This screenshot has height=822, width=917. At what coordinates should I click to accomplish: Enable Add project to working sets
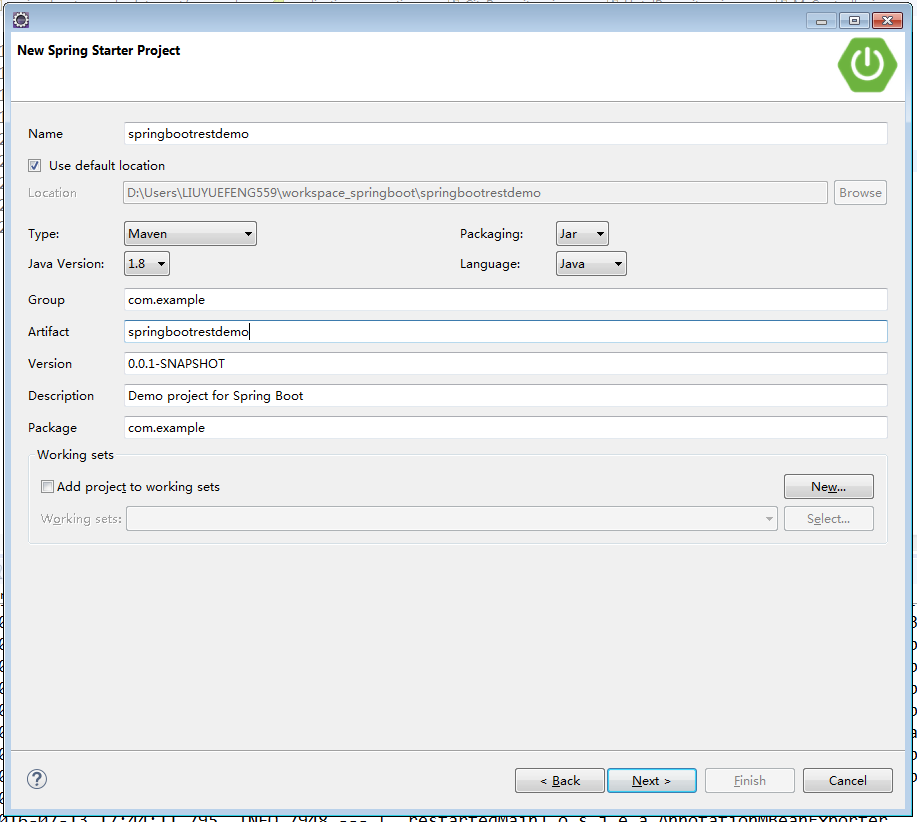(47, 486)
